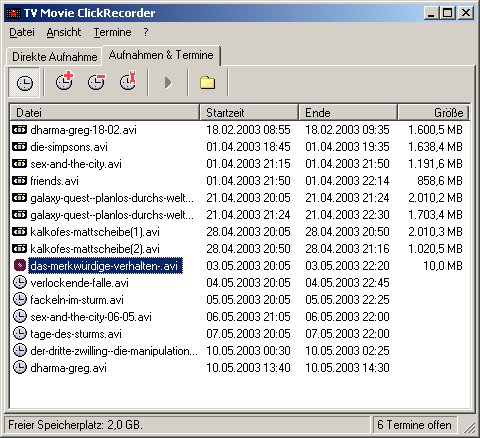Remove appointment using clock-minus icon
This screenshot has width=480, height=438.
coord(96,82)
